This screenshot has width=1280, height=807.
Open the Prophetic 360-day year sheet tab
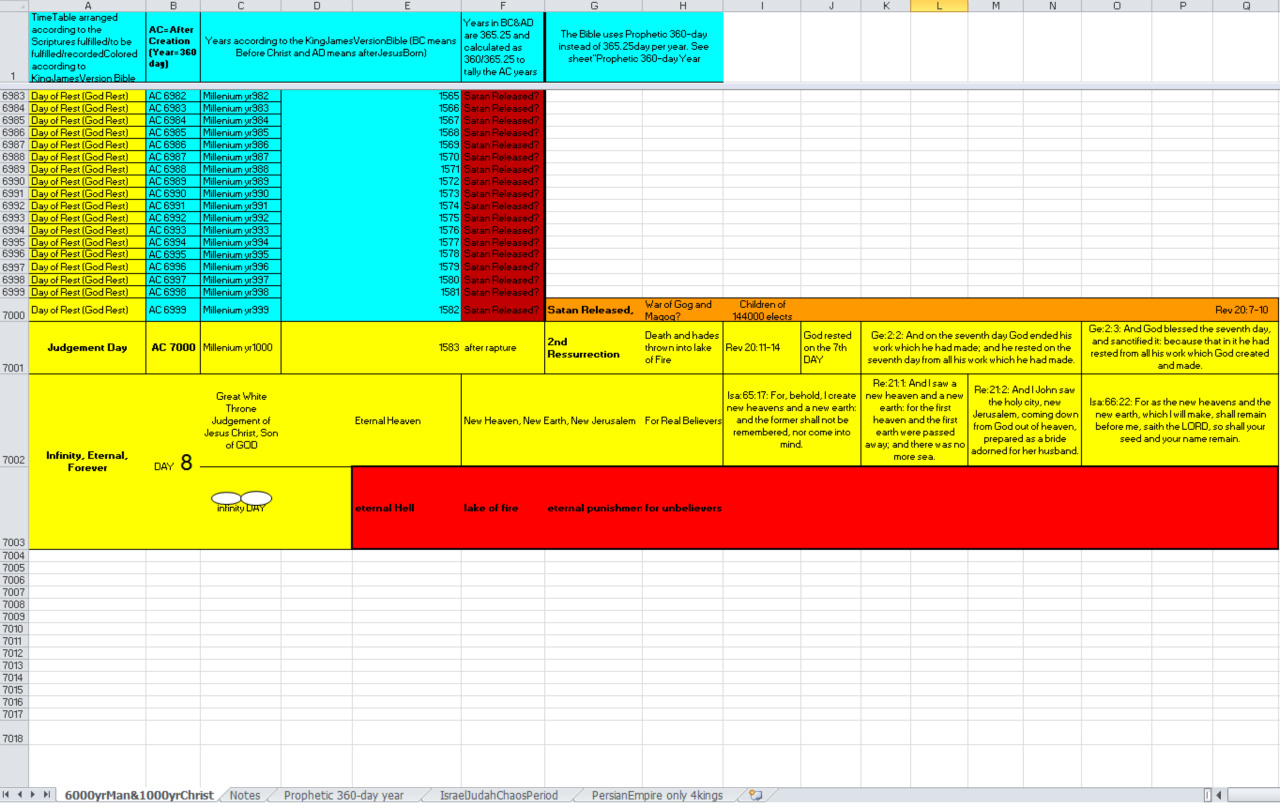pyautogui.click(x=344, y=795)
